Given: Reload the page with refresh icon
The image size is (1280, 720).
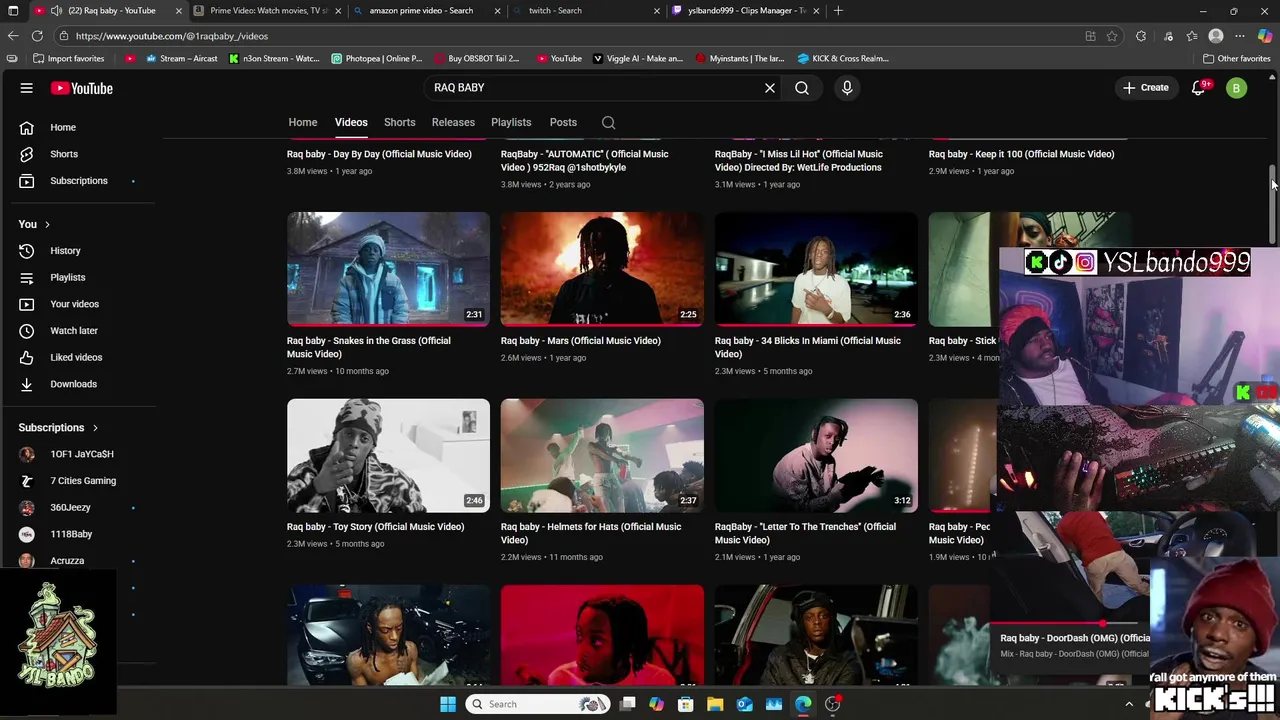Looking at the screenshot, I should pyautogui.click(x=37, y=36).
